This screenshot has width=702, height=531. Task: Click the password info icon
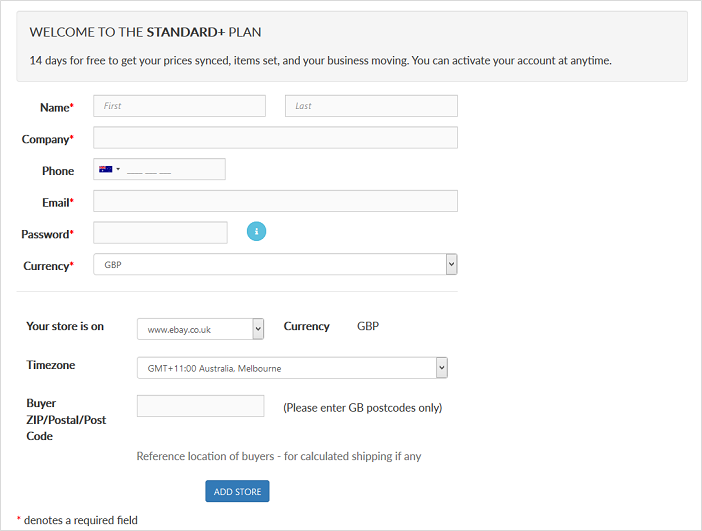click(256, 232)
